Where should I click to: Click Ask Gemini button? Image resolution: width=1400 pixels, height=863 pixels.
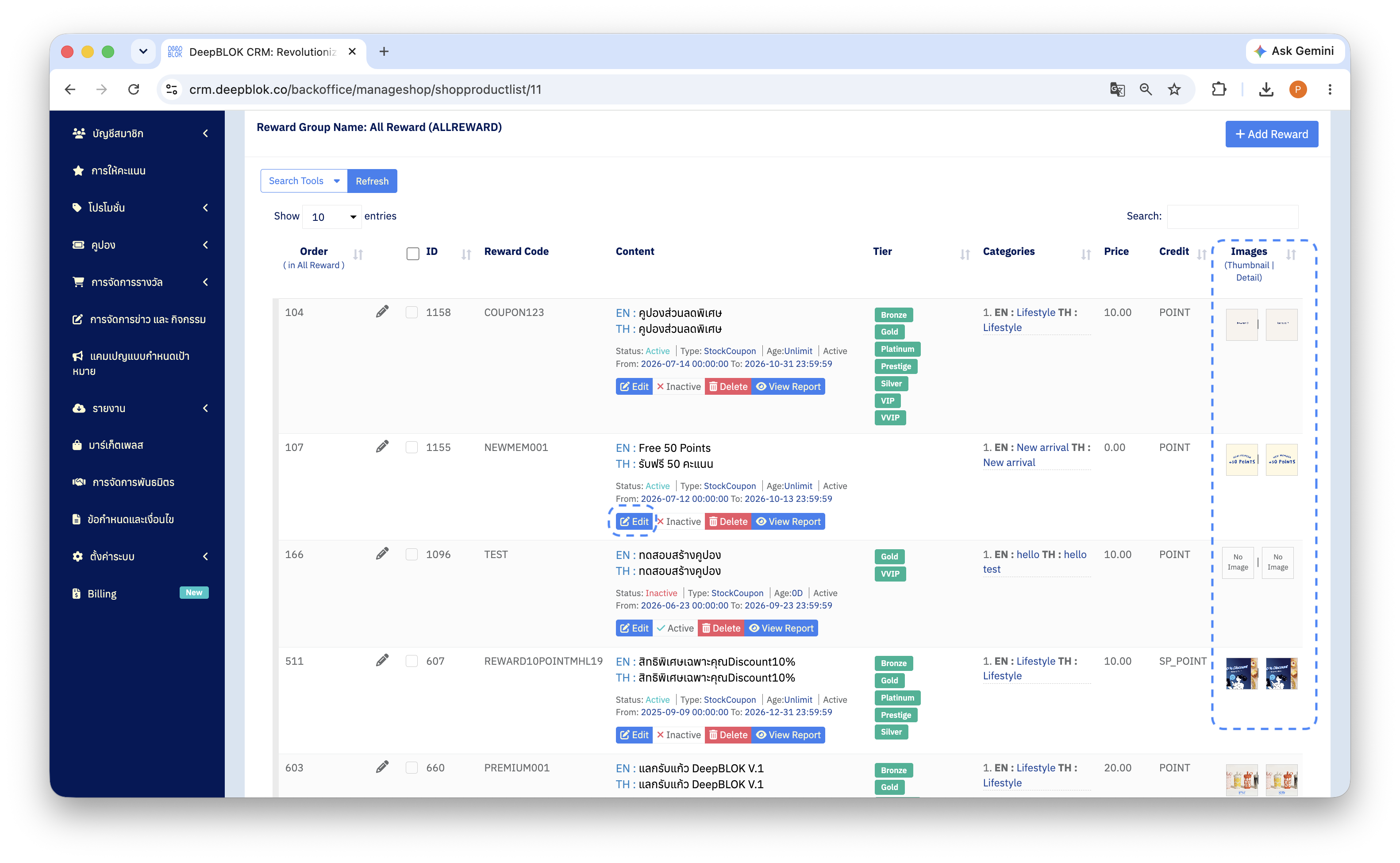pyautogui.click(x=1294, y=51)
